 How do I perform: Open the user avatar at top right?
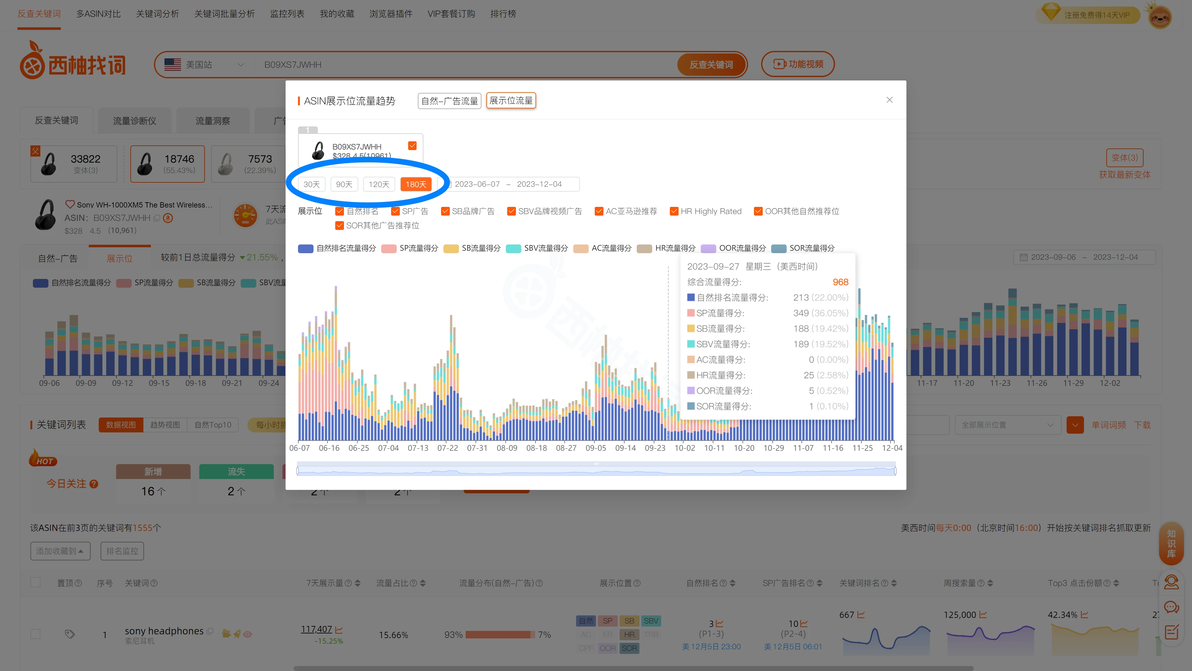point(1160,15)
